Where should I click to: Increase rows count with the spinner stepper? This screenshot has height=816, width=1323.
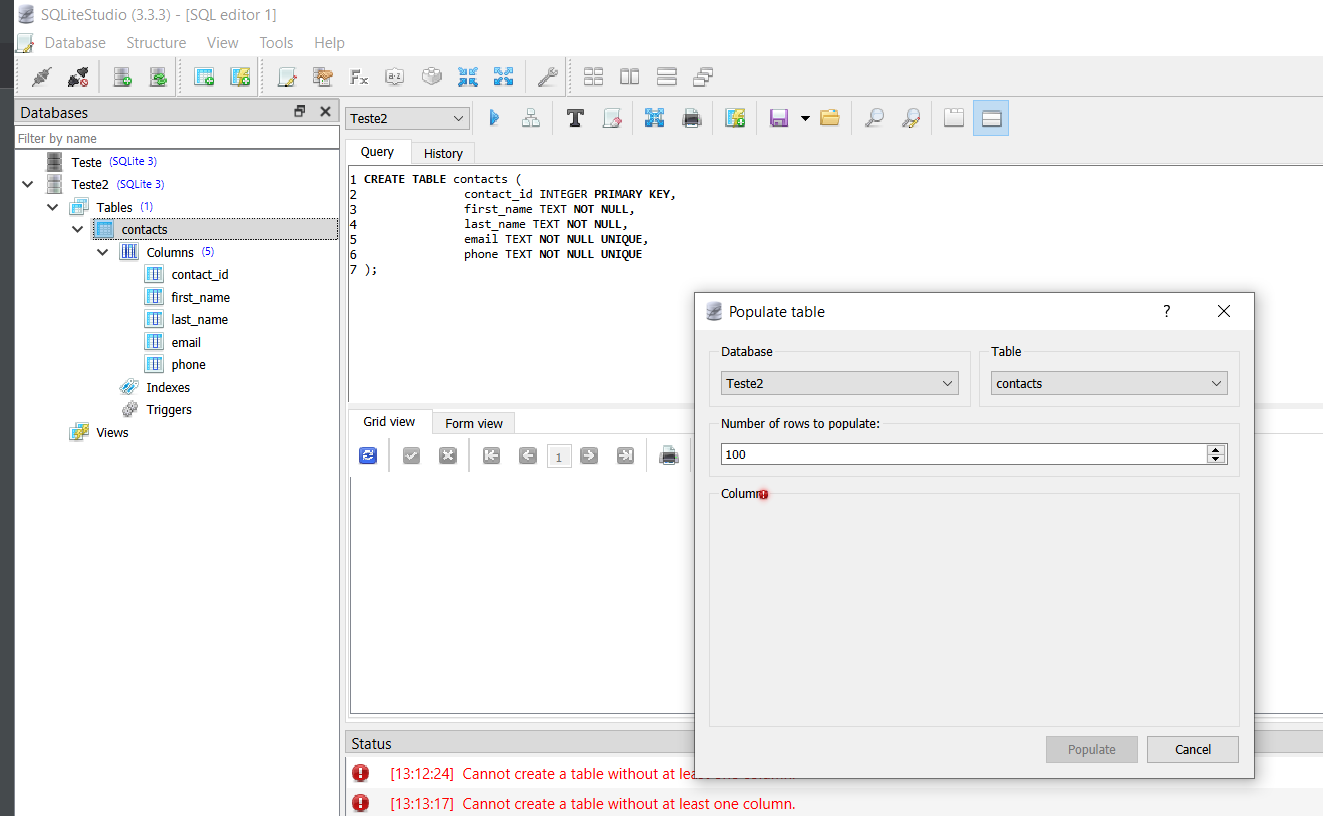coord(1216,449)
